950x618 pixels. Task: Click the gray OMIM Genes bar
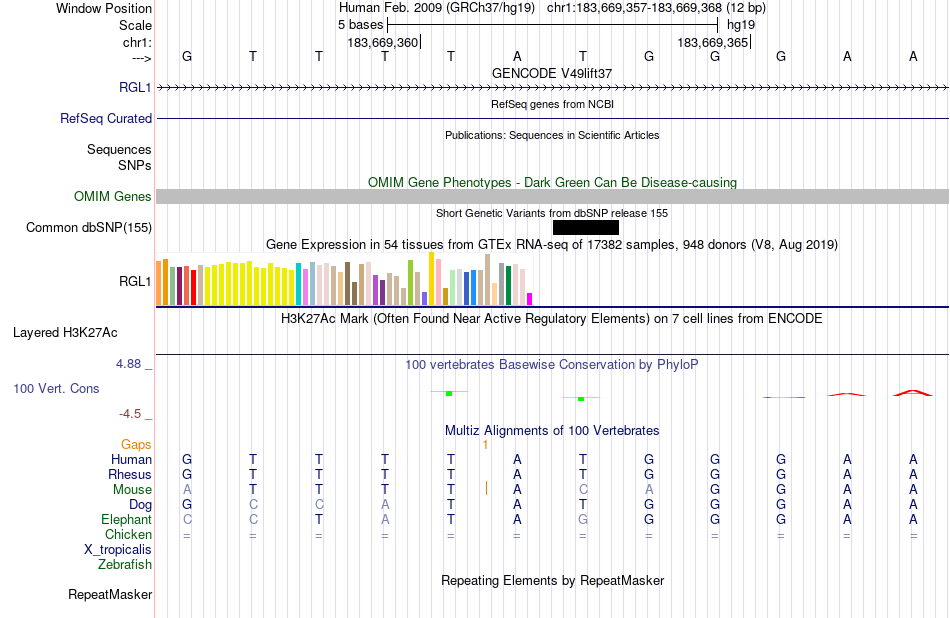click(x=553, y=196)
